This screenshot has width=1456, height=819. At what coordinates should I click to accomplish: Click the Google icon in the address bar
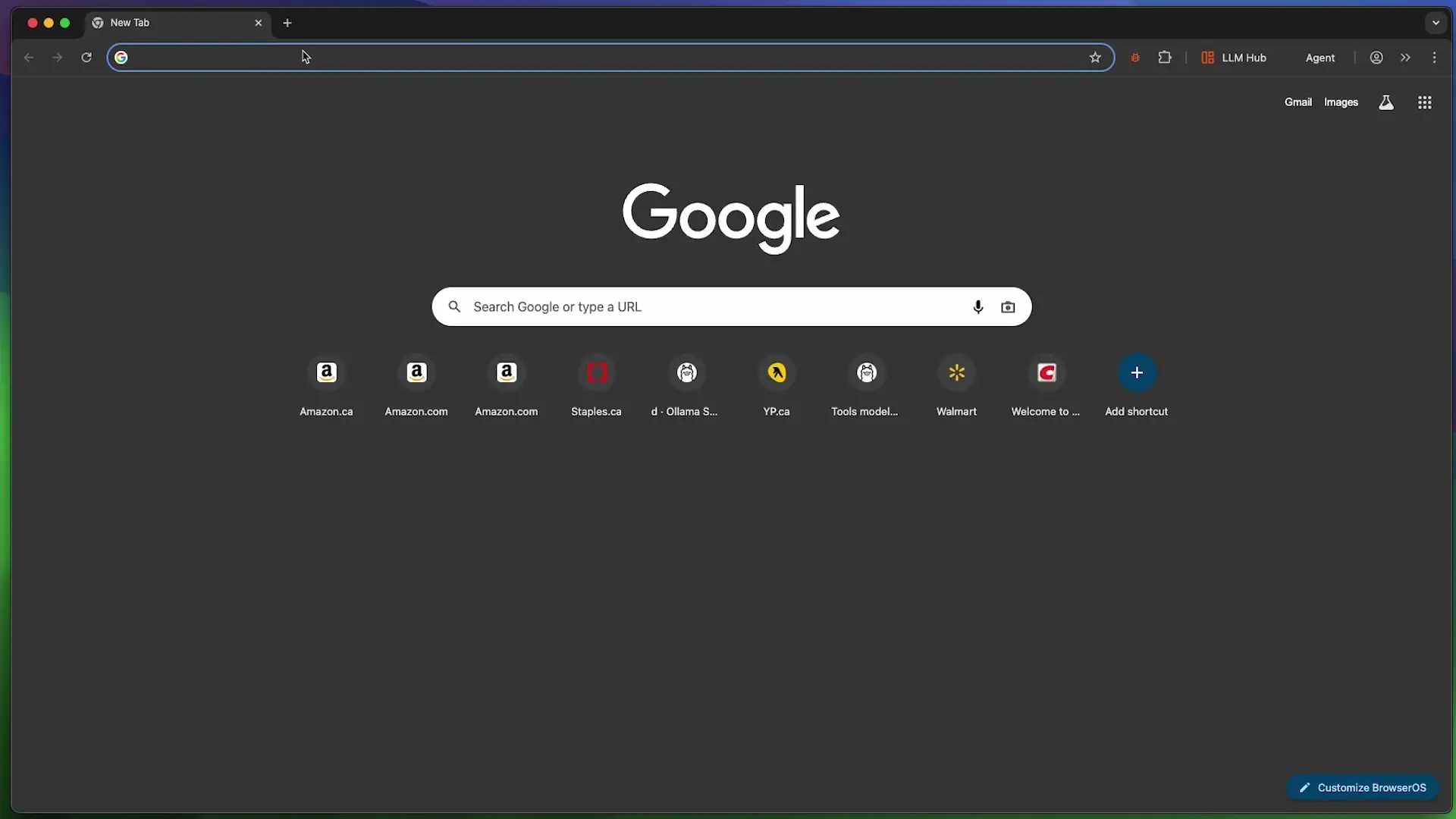(x=121, y=58)
